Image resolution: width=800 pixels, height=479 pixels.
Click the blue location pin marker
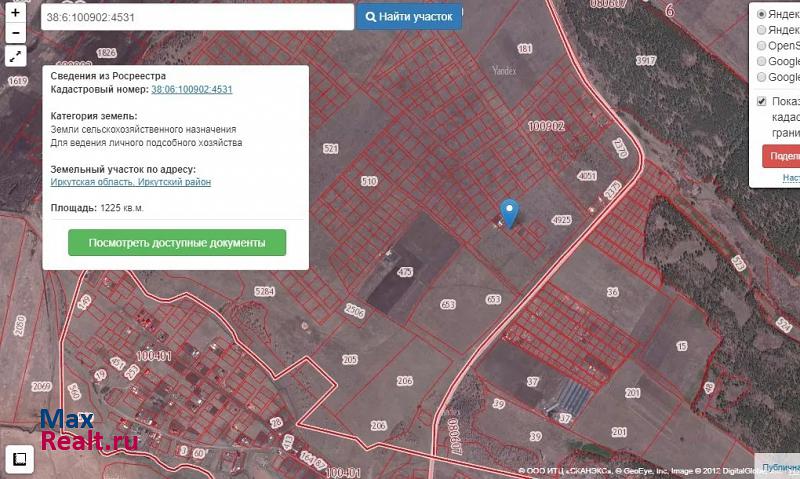pos(510,212)
